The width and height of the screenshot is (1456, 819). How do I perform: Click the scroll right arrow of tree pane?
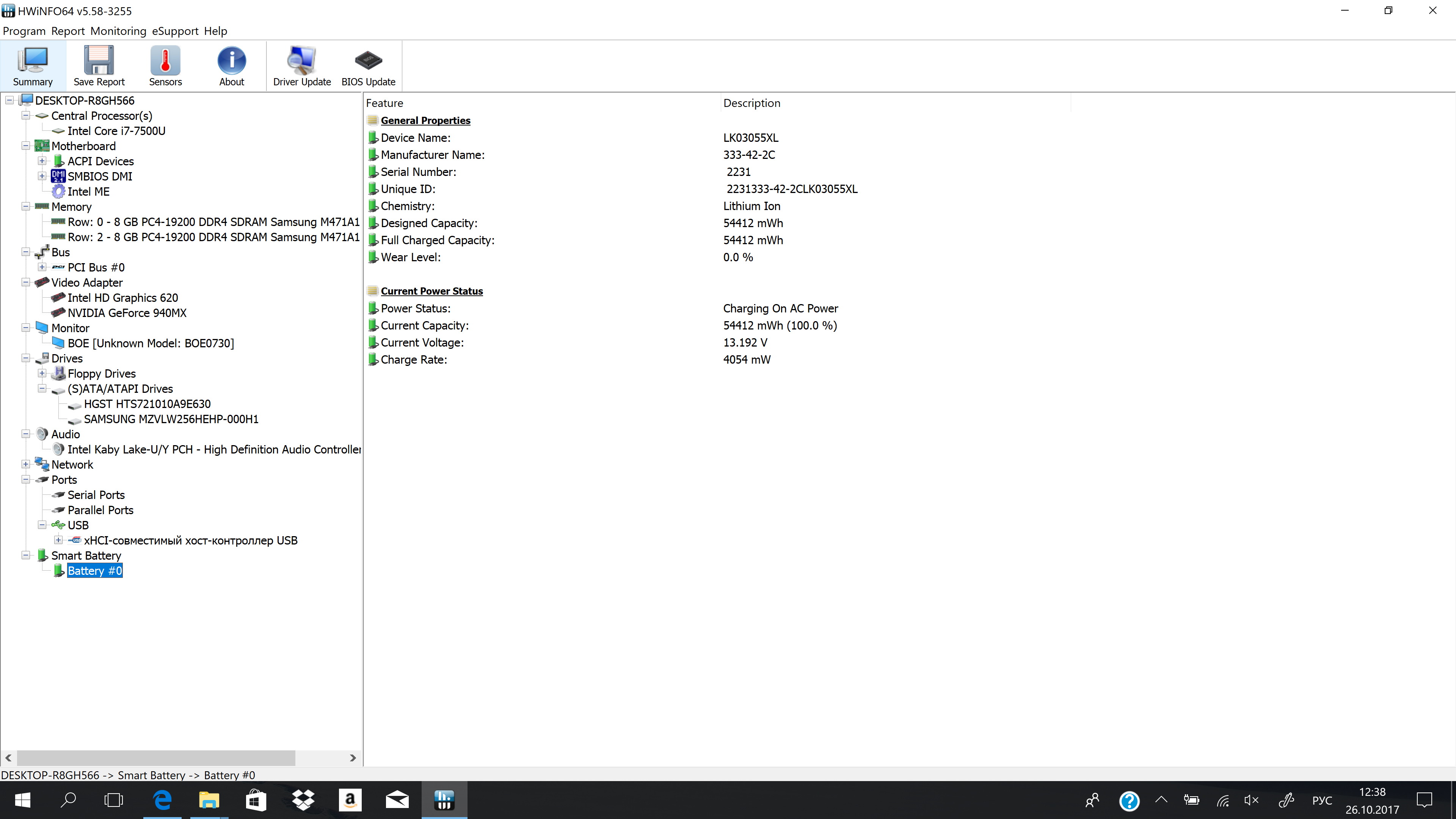(x=353, y=758)
